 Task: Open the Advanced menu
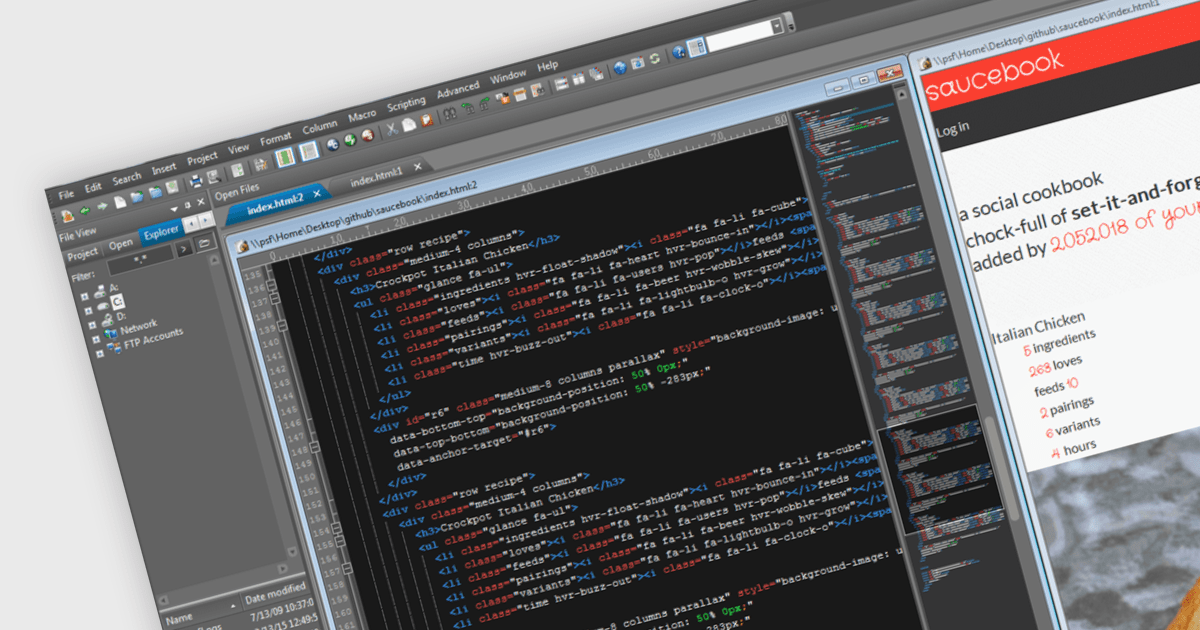click(458, 88)
